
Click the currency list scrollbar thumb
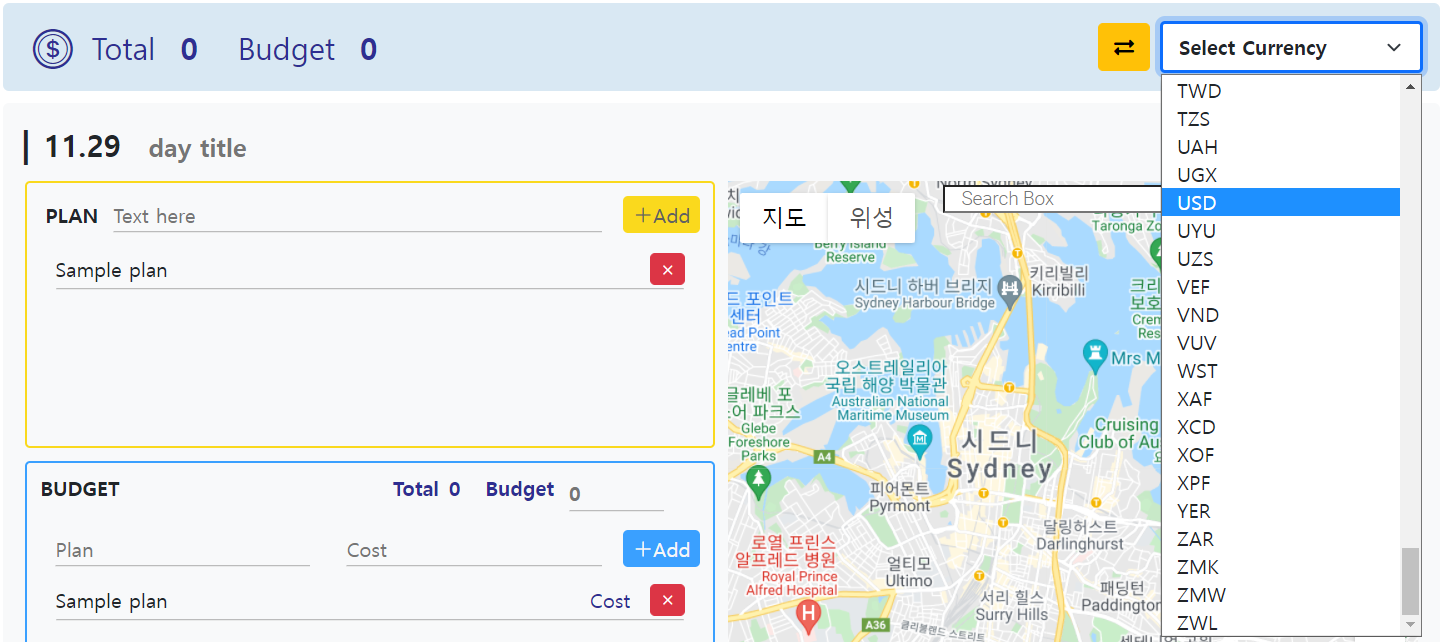[1410, 581]
